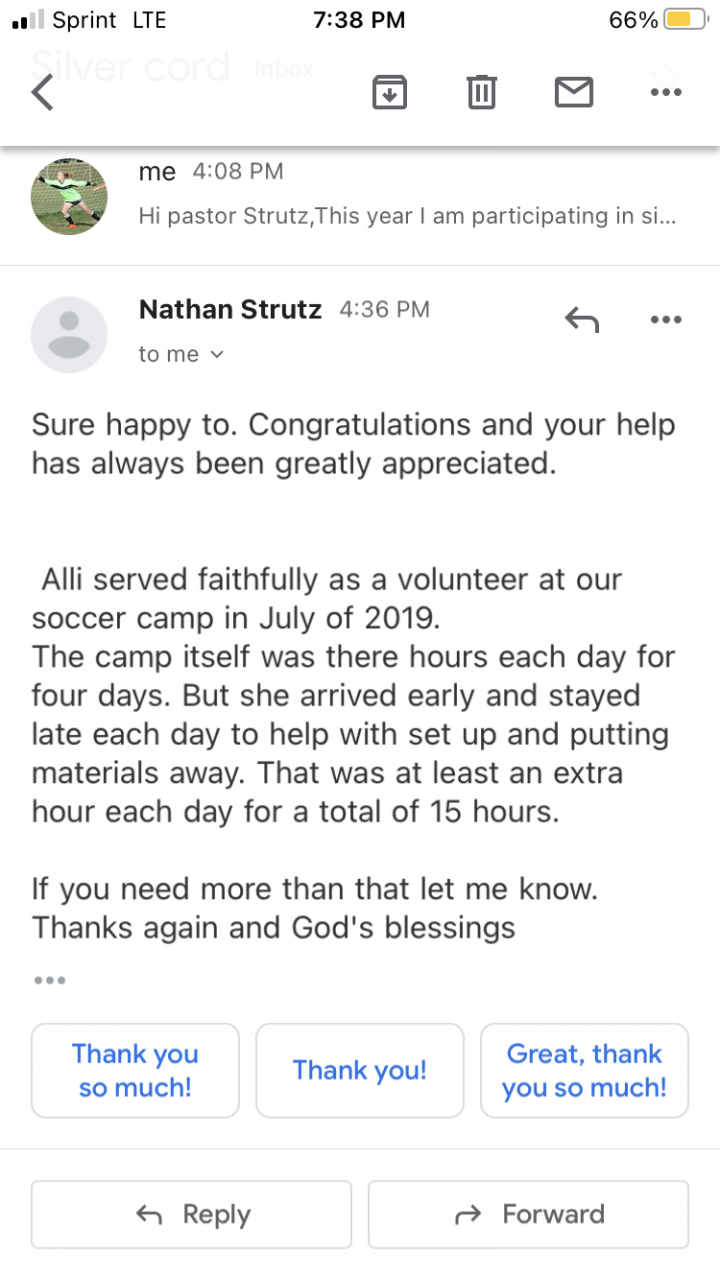Tap Nathan Strutz's gray avatar icon

pyautogui.click(x=69, y=334)
